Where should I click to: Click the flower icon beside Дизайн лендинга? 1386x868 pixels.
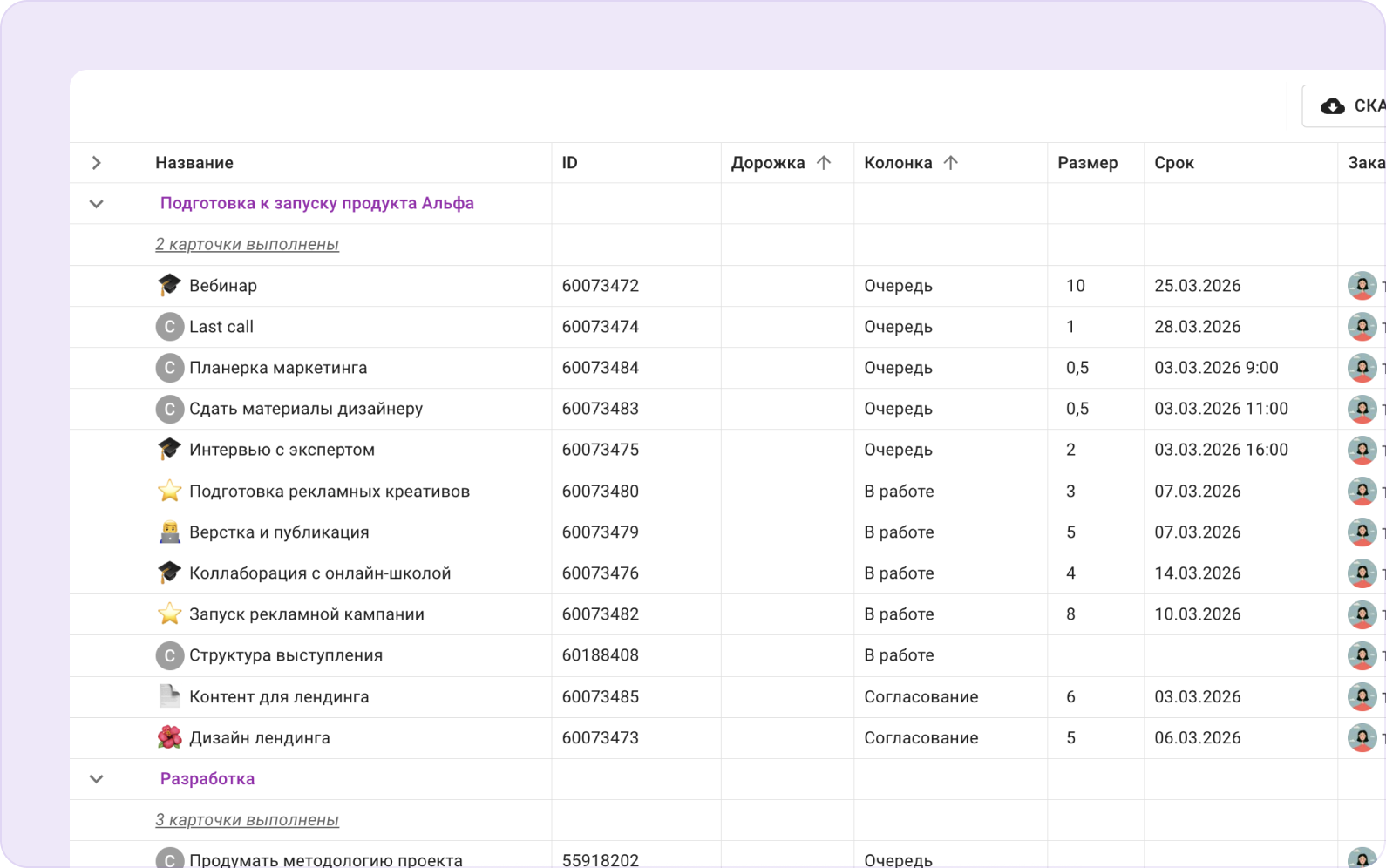[x=169, y=737]
